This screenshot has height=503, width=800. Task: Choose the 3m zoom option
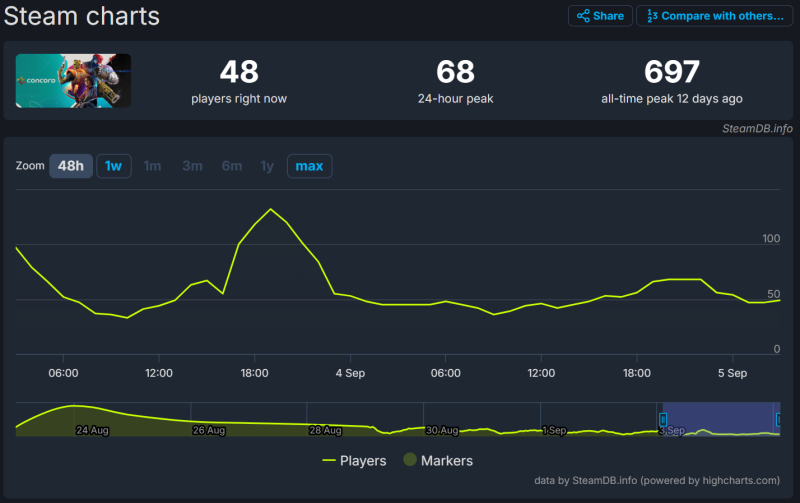(x=192, y=166)
